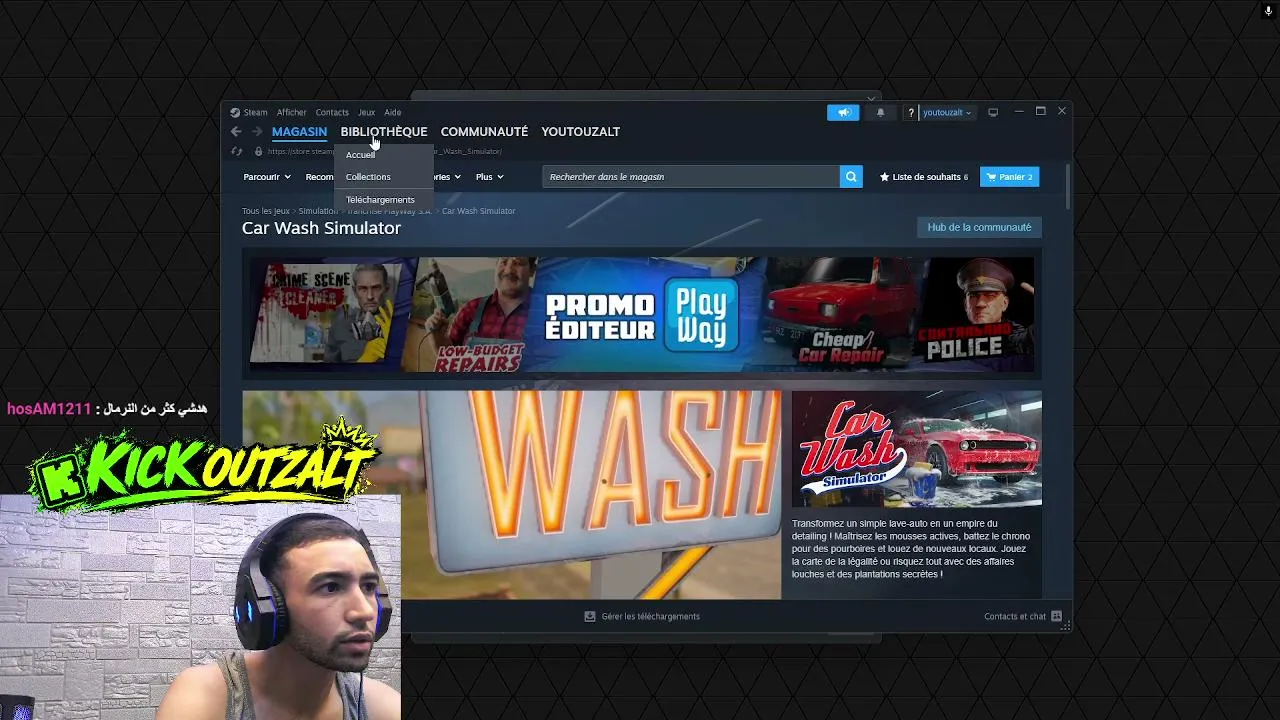Open Contacts et chat

point(1023,616)
